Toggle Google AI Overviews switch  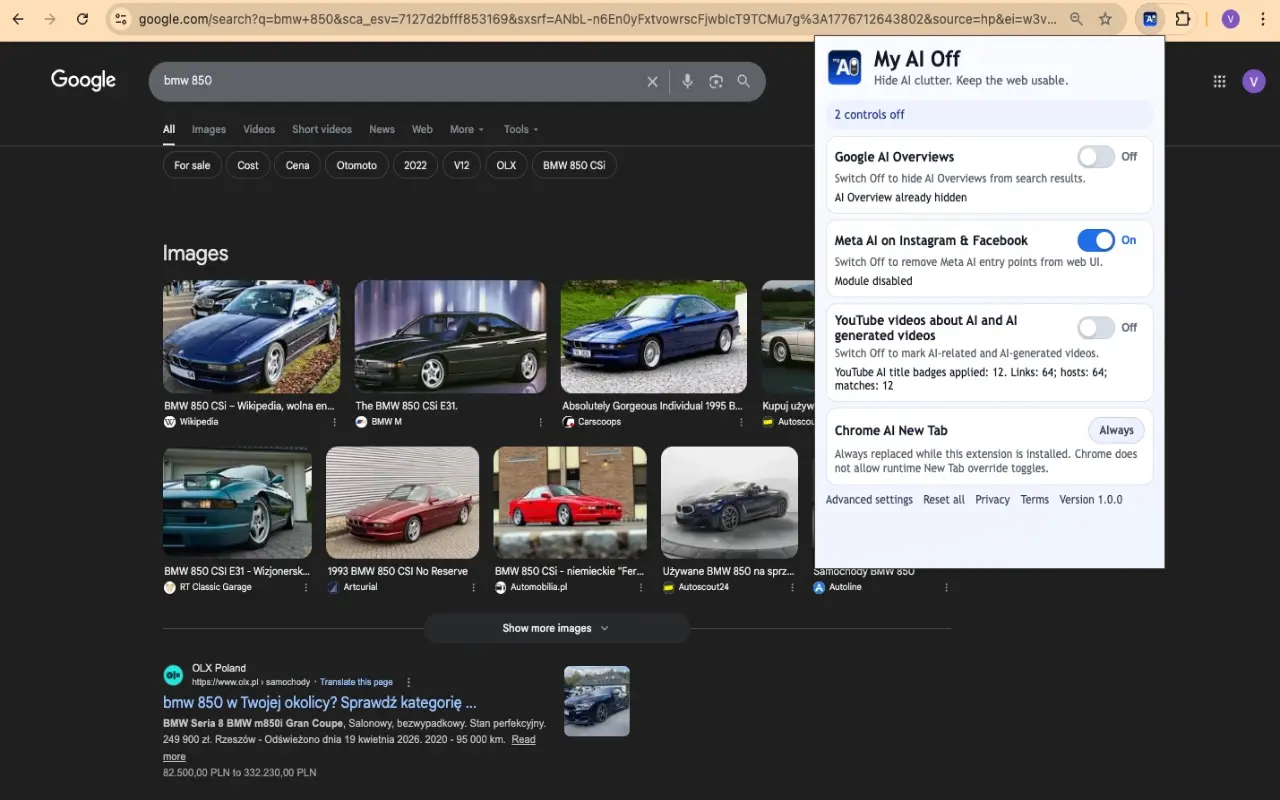(1096, 156)
